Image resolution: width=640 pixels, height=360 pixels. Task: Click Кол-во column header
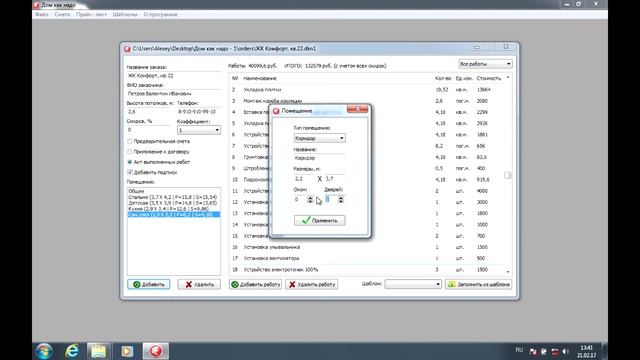click(443, 78)
